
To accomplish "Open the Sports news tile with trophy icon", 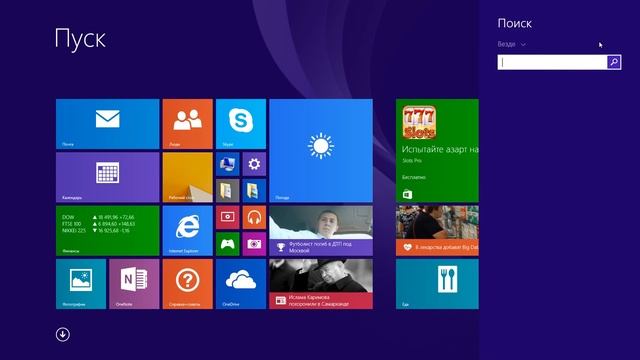I will [321, 231].
